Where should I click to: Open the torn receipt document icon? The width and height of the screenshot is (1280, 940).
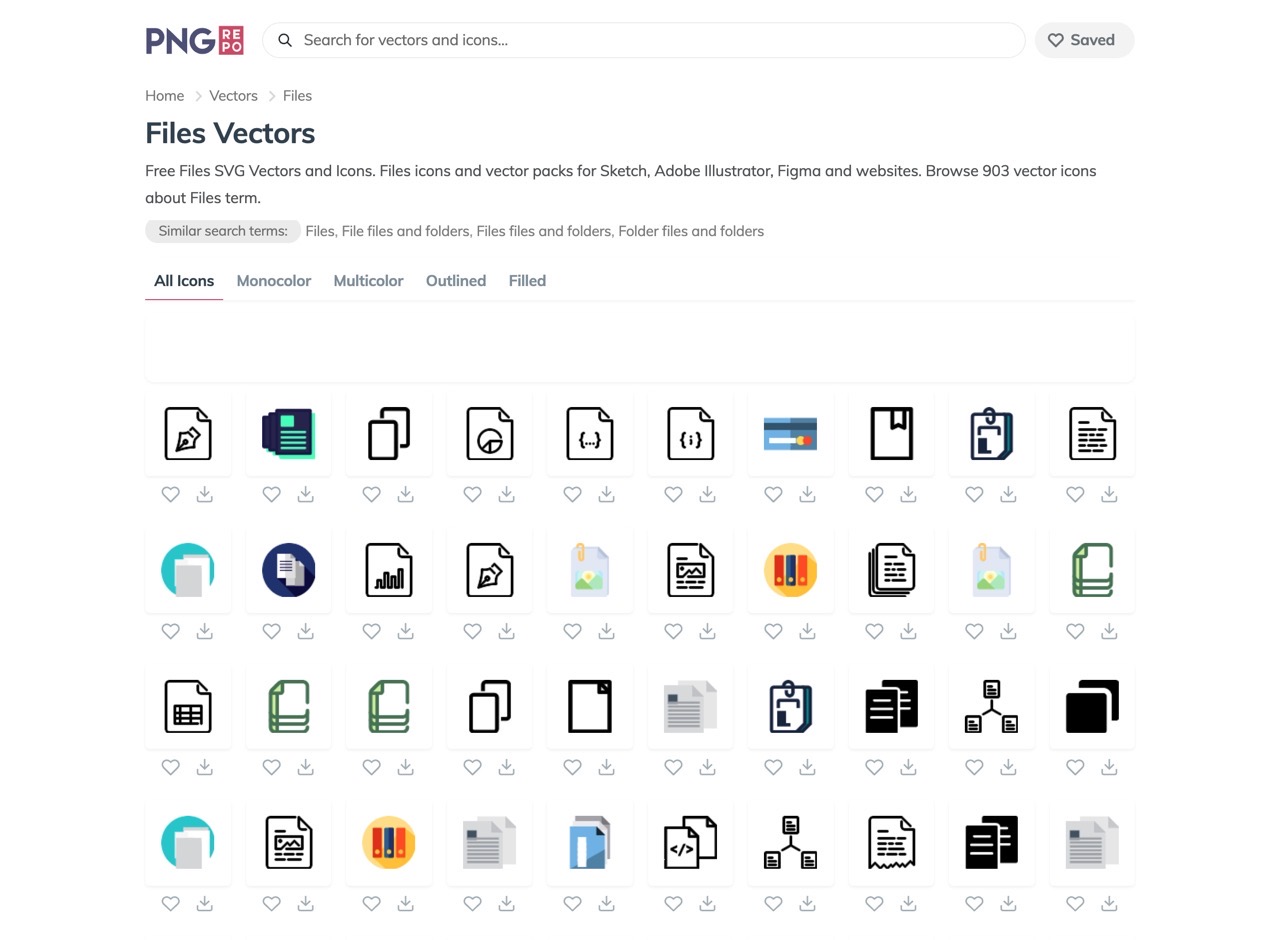[891, 842]
